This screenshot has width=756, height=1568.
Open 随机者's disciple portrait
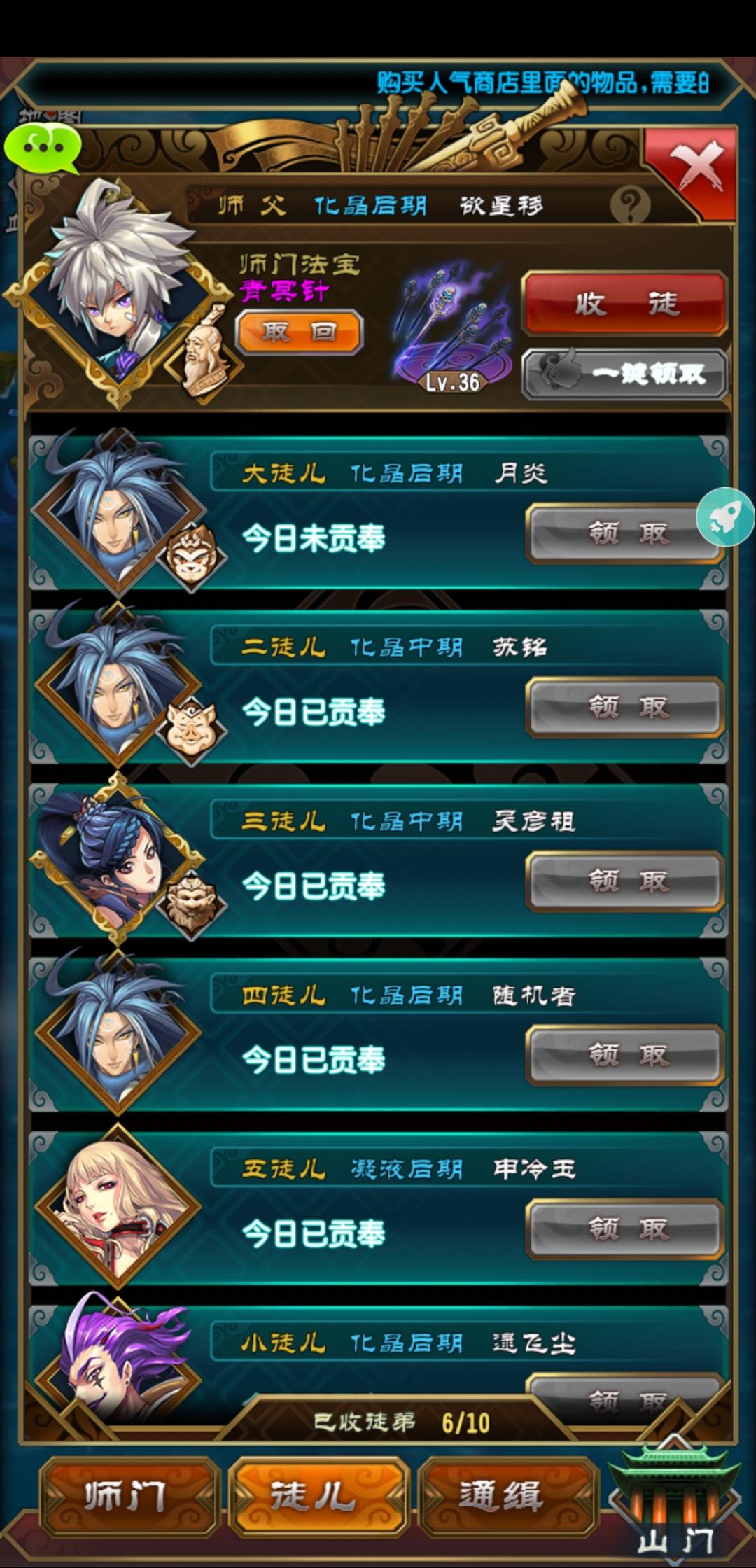[118, 1029]
